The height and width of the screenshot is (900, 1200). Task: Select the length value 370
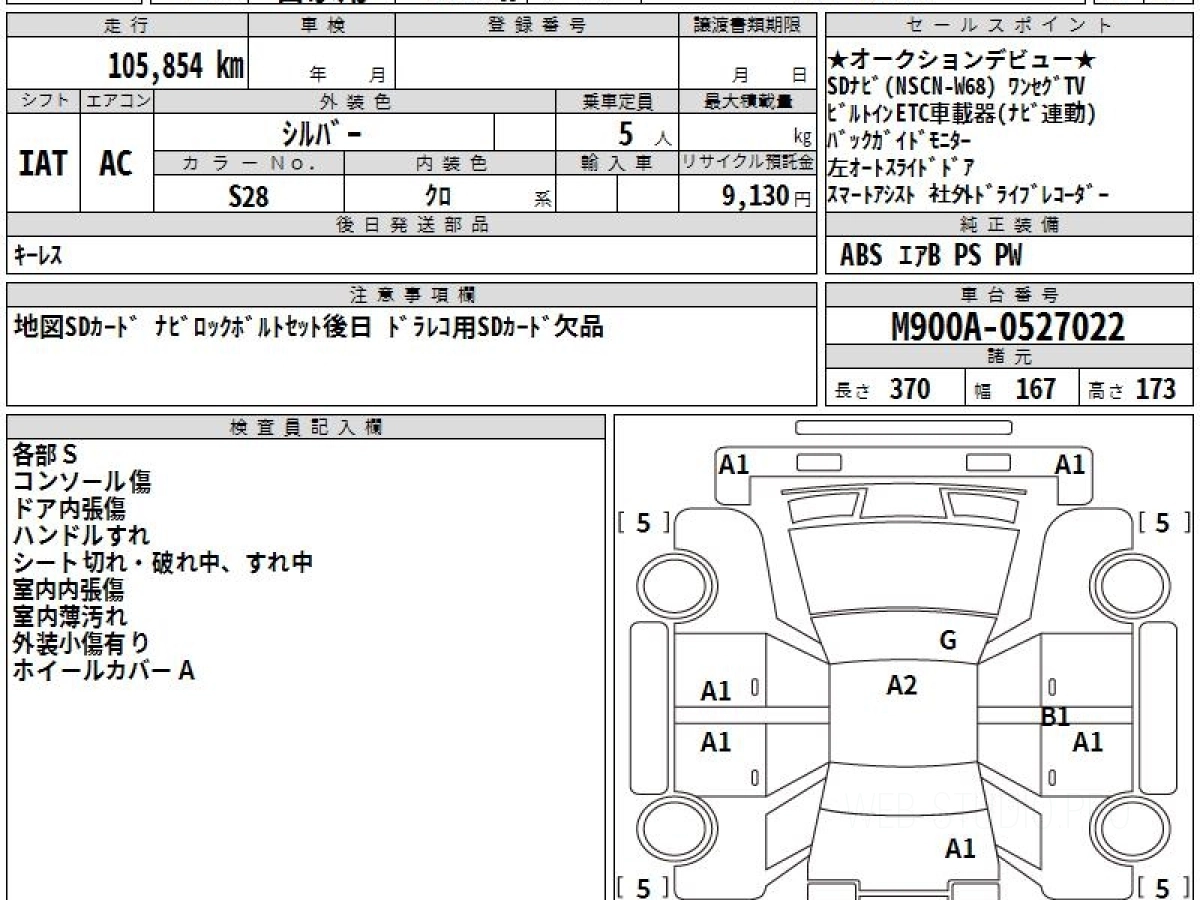pos(910,389)
